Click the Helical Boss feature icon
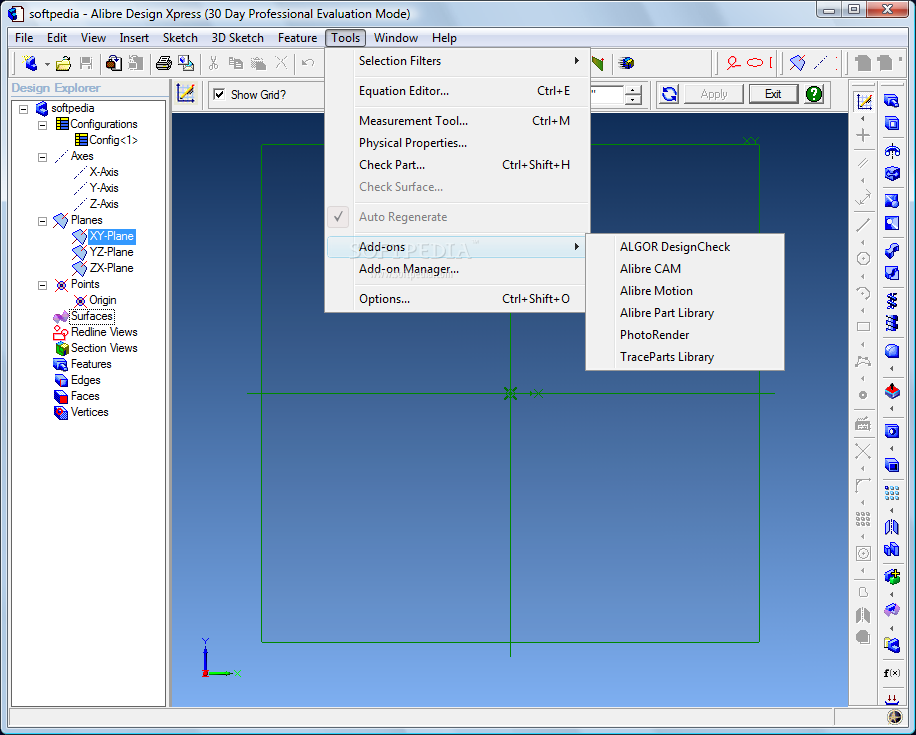Viewport: 916px width, 735px height. pyautogui.click(x=891, y=300)
